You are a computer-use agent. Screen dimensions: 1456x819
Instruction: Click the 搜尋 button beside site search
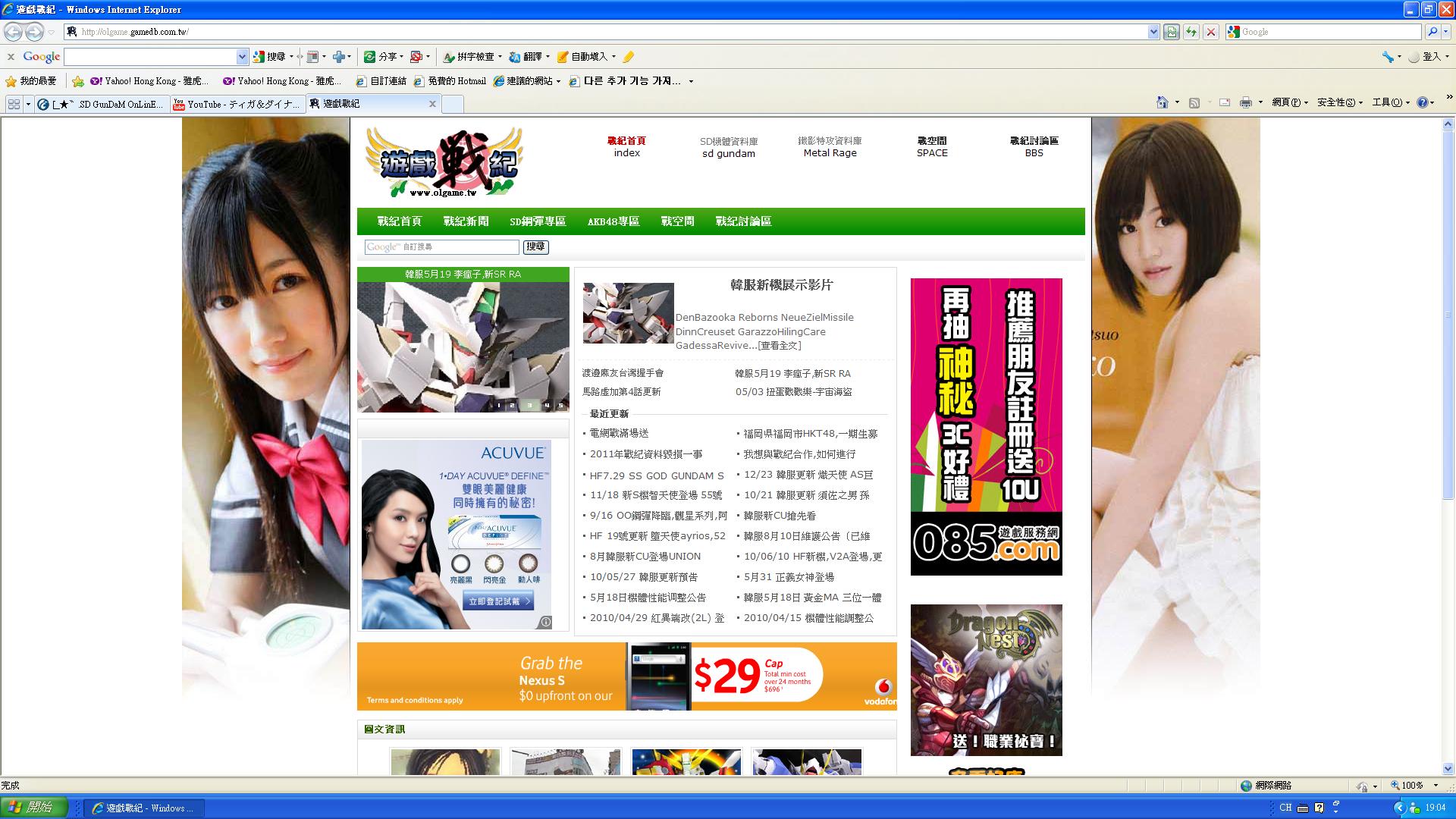(535, 246)
